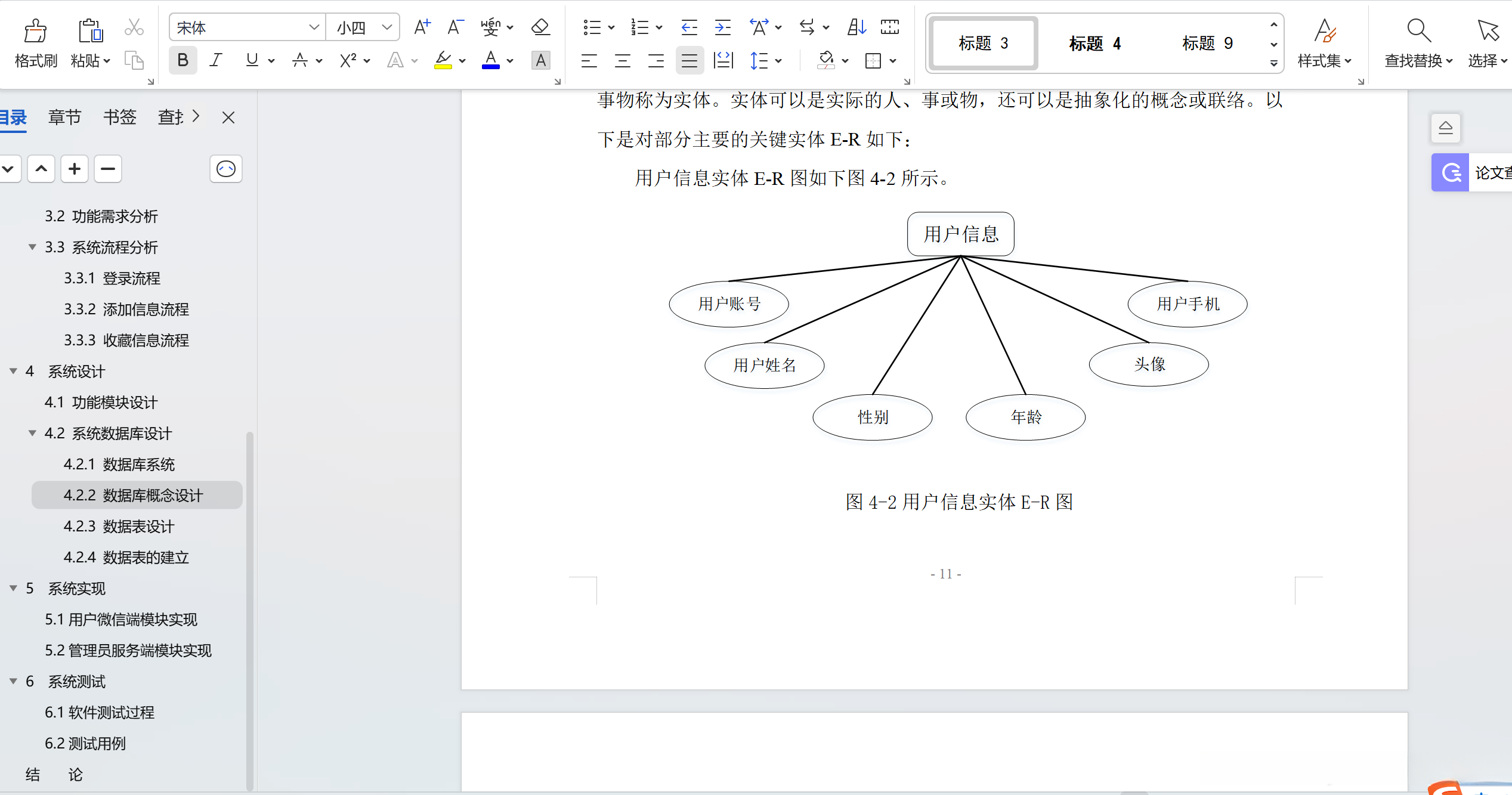Viewport: 1512px width, 795px height.
Task: Click the blue font color swatch
Action: 490,60
